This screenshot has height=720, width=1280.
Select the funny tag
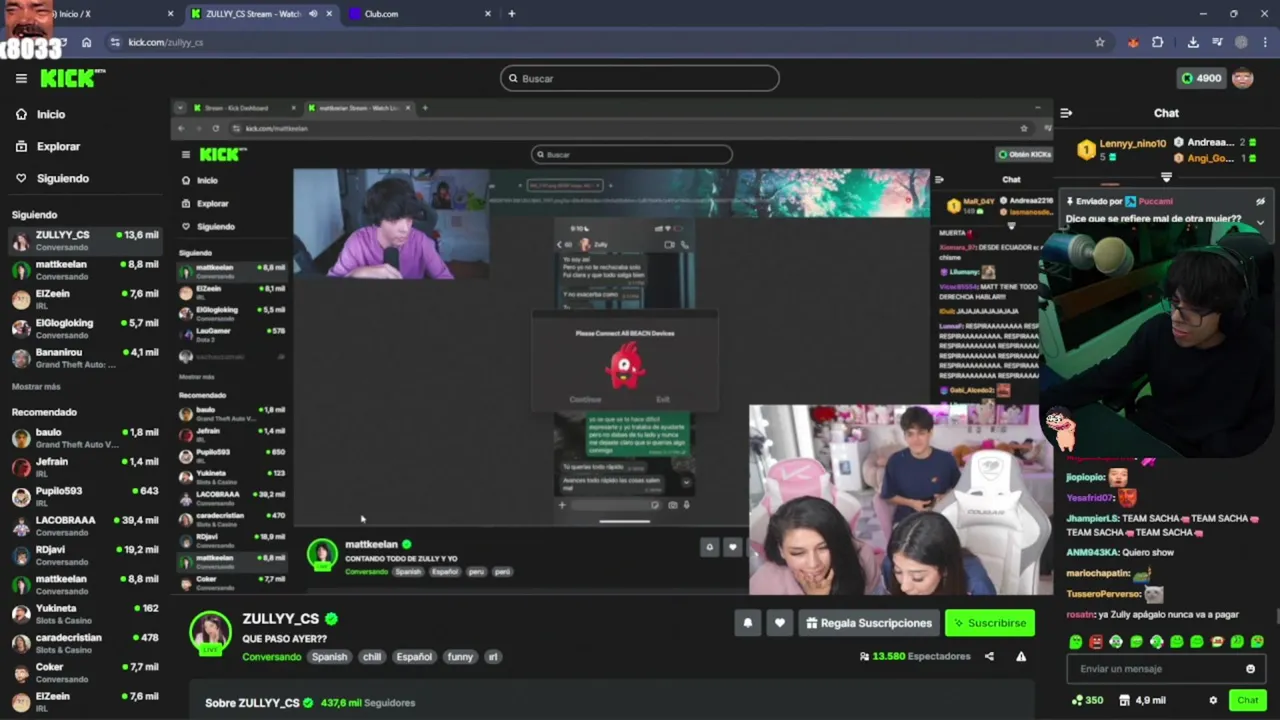460,657
